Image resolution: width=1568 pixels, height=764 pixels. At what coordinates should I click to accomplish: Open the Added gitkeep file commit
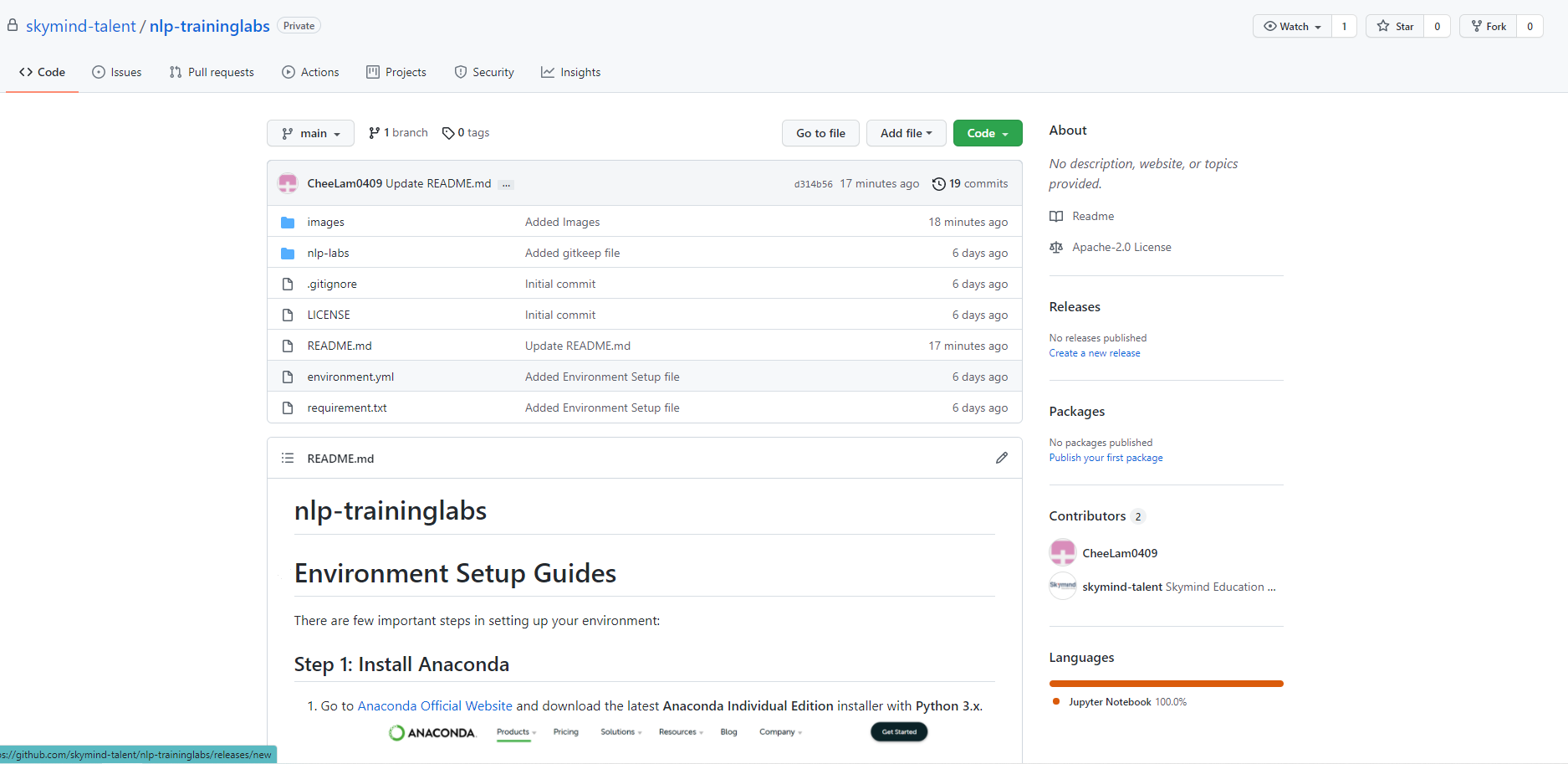point(572,253)
